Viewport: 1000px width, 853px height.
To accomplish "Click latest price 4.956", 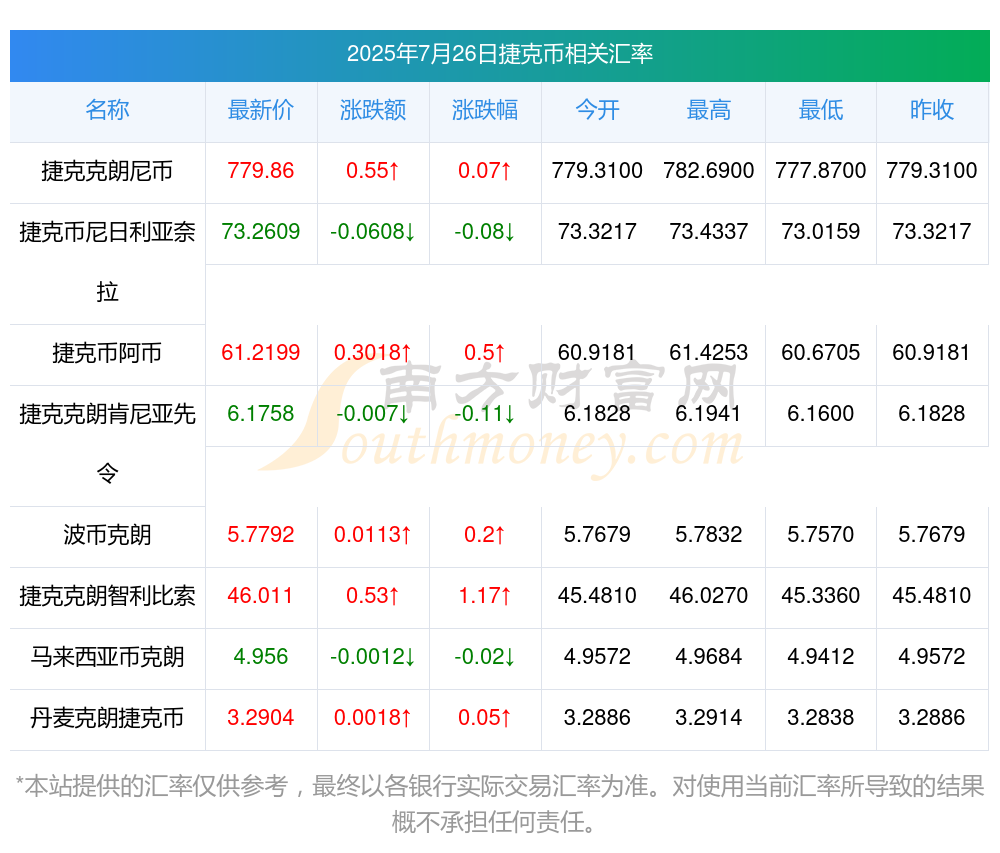I will [x=261, y=657].
